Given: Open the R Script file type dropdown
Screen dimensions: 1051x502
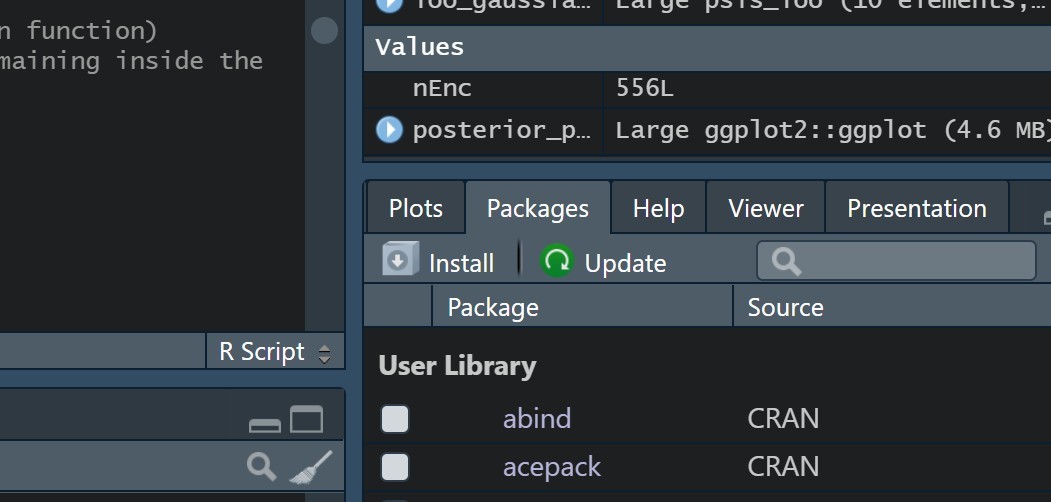Looking at the screenshot, I should (x=275, y=352).
